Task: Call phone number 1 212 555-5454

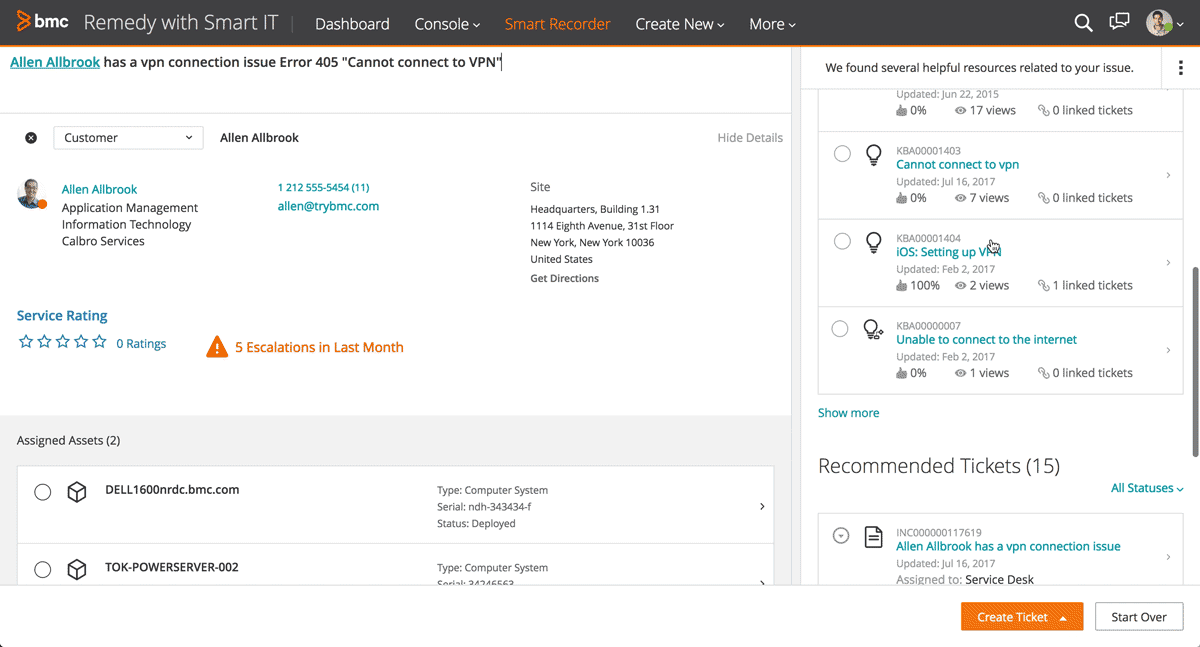Action: point(323,187)
